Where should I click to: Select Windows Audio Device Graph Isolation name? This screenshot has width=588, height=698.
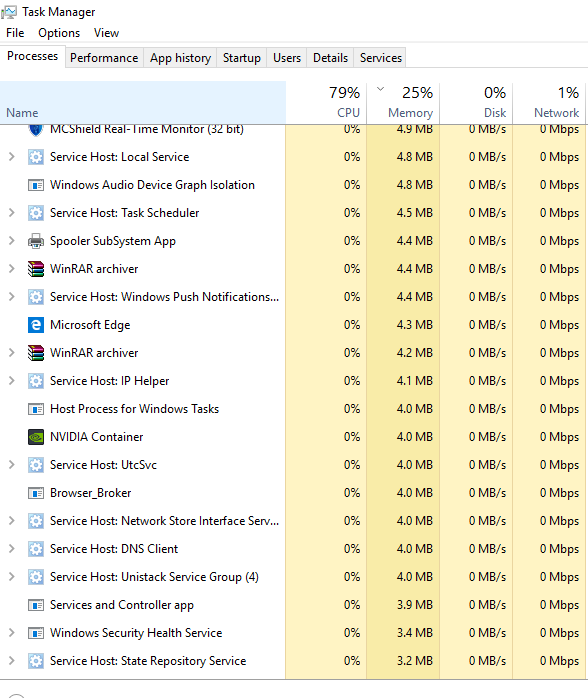tap(152, 185)
